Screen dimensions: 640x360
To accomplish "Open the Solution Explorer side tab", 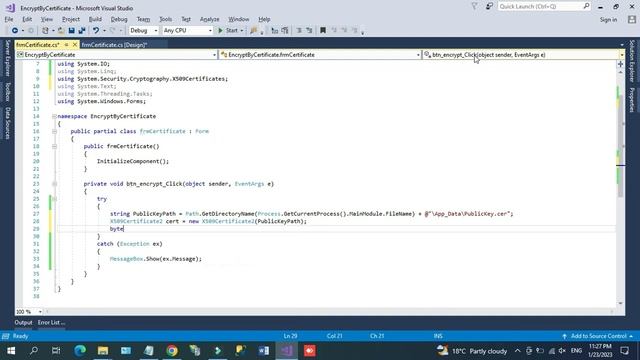I will [x=632, y=61].
